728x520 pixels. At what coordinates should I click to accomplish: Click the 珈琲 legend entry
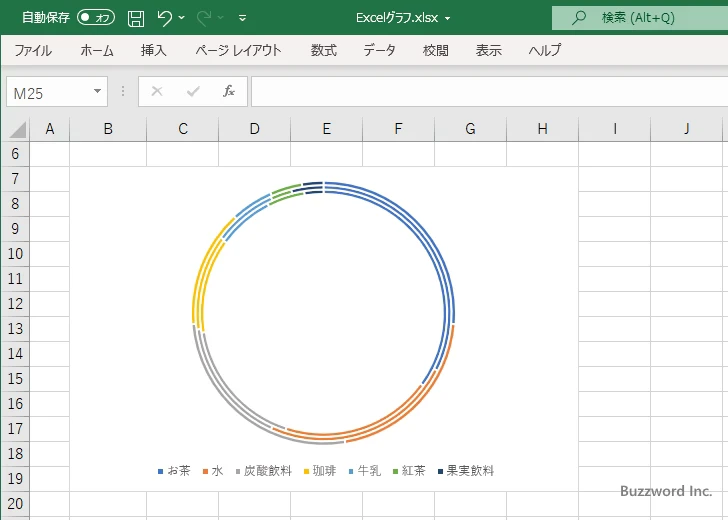click(x=320, y=471)
